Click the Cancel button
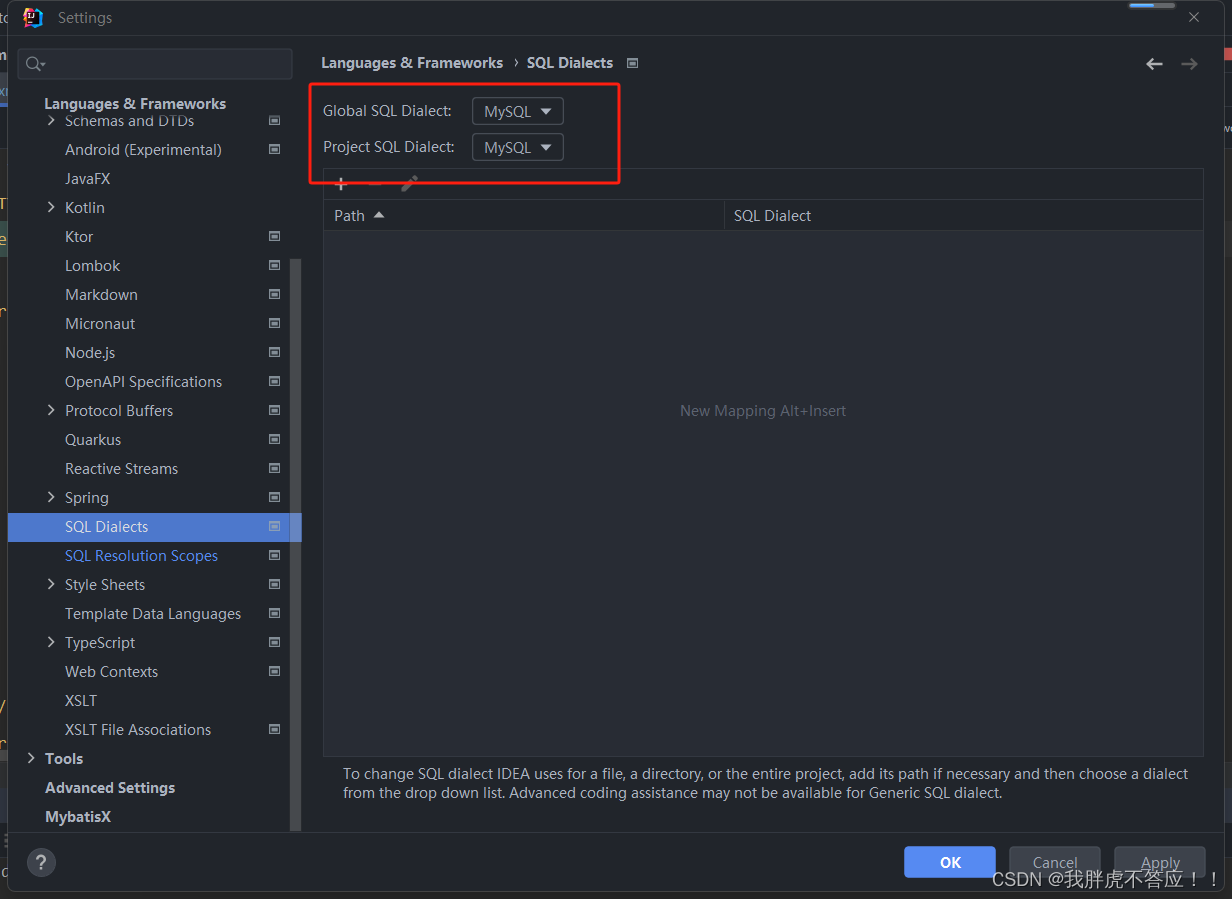 [1055, 862]
